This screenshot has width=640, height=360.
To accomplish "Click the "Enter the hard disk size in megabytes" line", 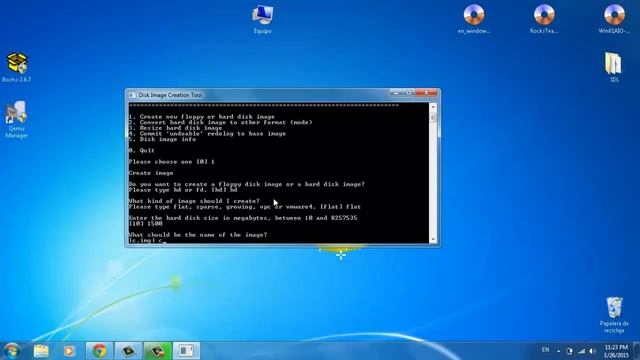I will 243,218.
